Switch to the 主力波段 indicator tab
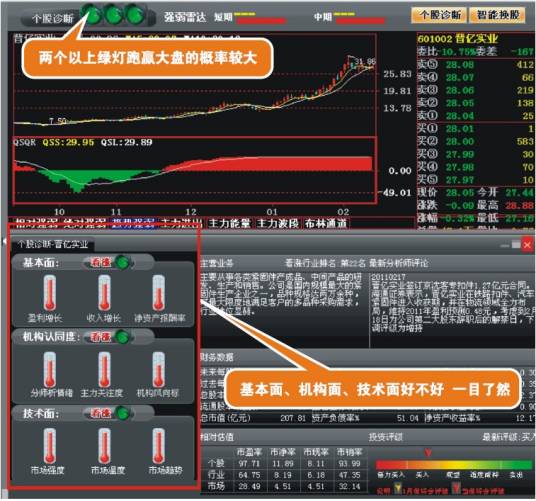This screenshot has width=536, height=501. 278,223
